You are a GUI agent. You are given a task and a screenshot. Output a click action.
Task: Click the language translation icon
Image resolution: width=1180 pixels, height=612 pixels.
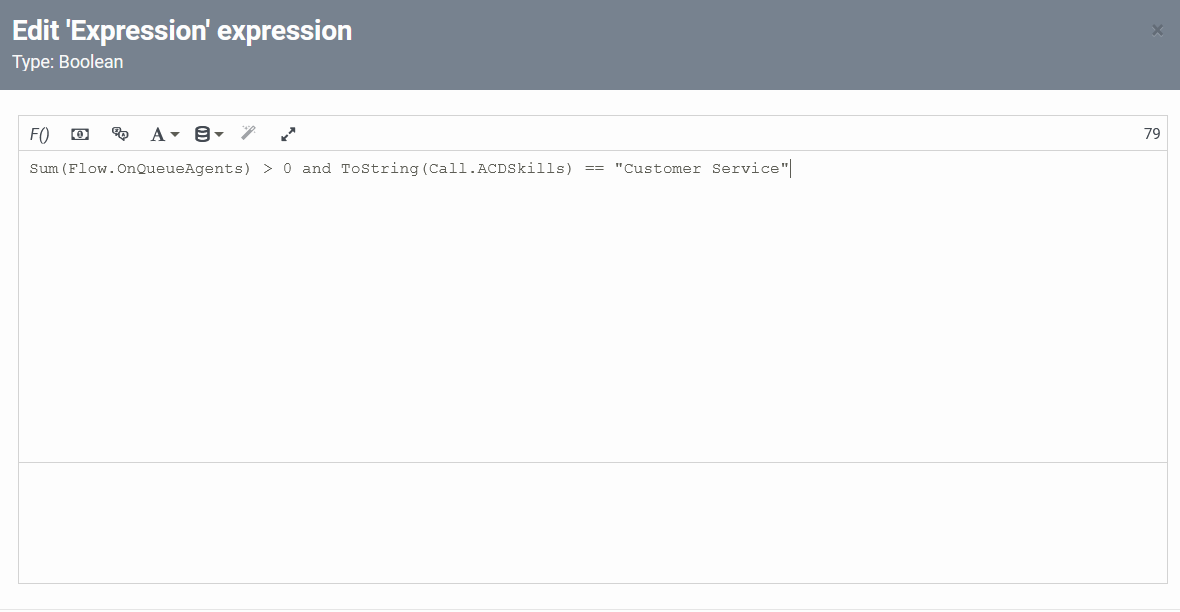click(120, 134)
